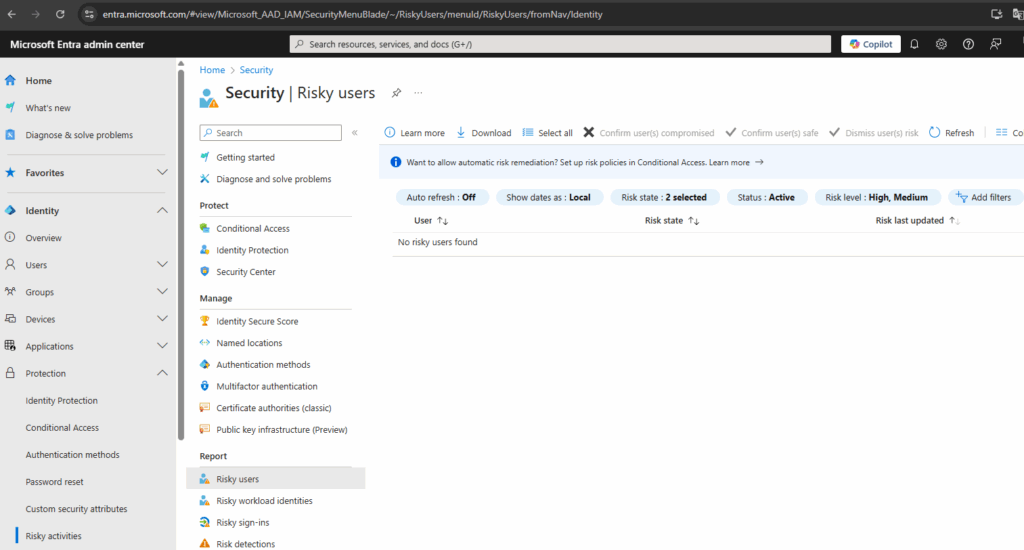Viewport: 1024px width, 550px height.
Task: Open the help question mark icon
Action: 968,44
